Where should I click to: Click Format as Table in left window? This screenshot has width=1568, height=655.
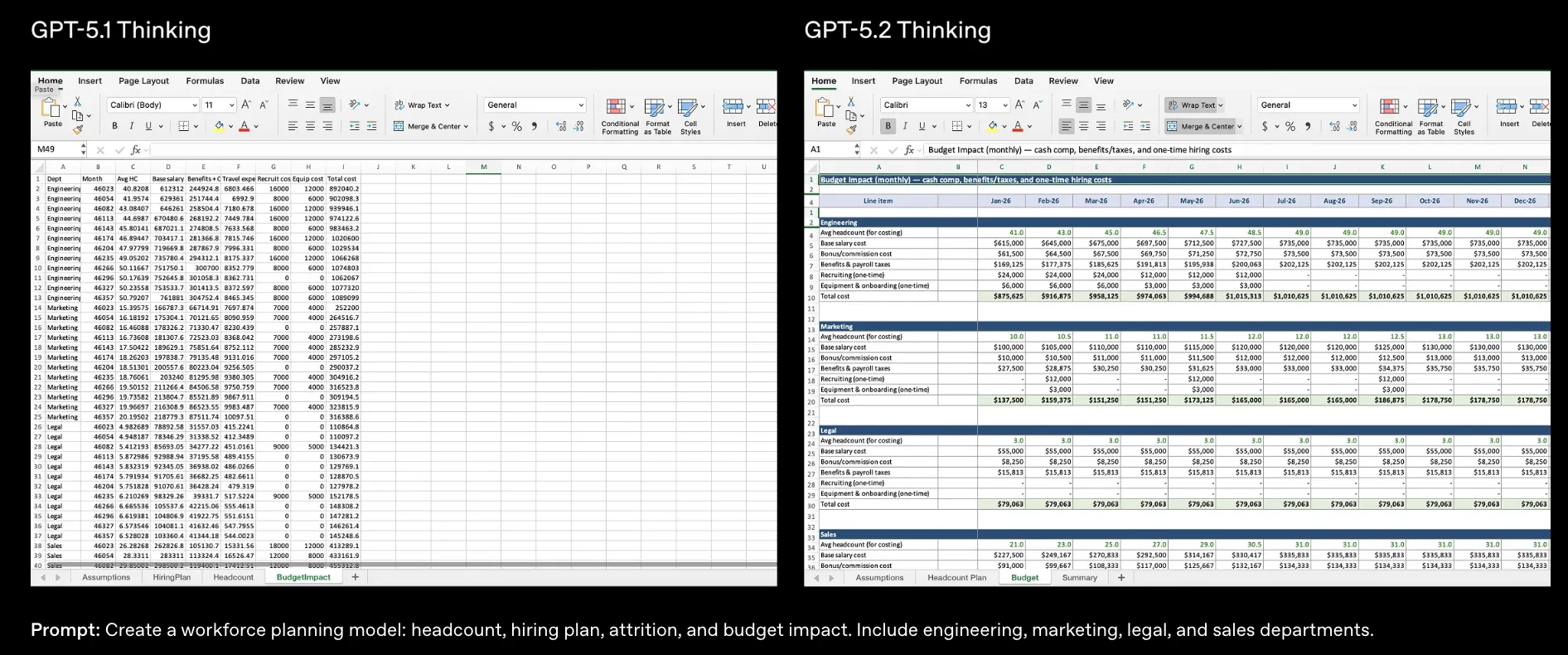click(x=657, y=116)
